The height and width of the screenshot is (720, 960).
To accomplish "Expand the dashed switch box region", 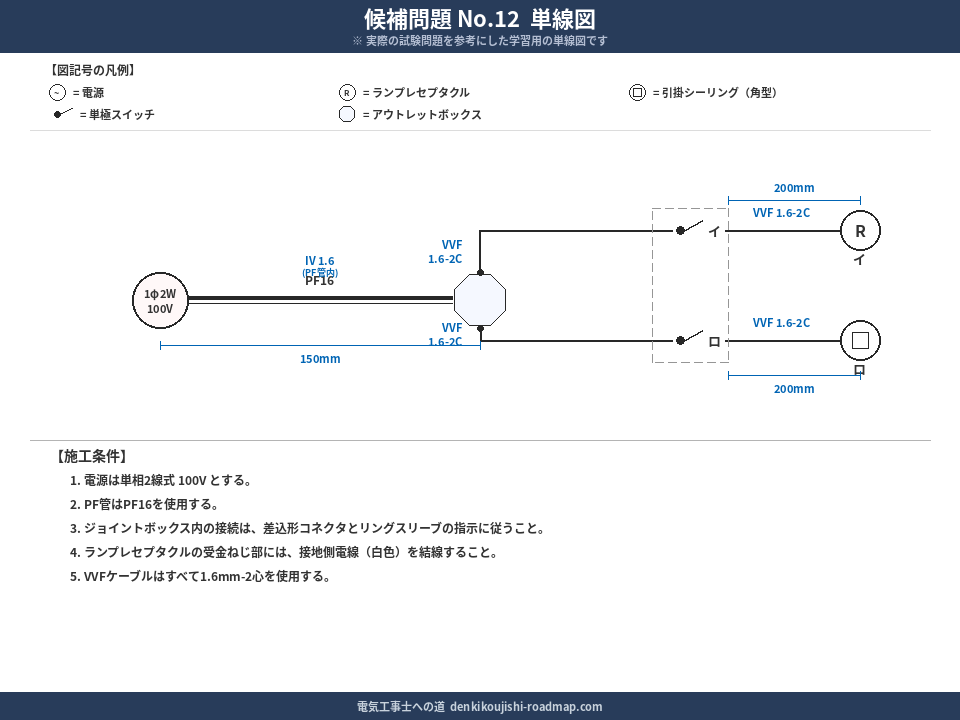I will 690,285.
